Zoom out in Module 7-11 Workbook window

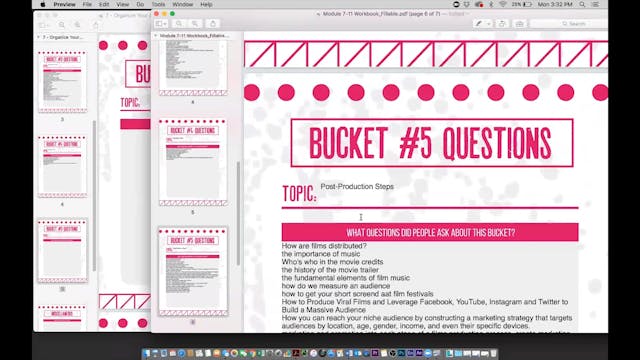point(179,24)
